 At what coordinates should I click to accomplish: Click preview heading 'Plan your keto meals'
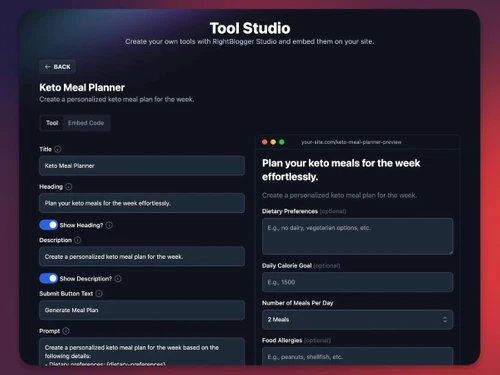(x=341, y=170)
